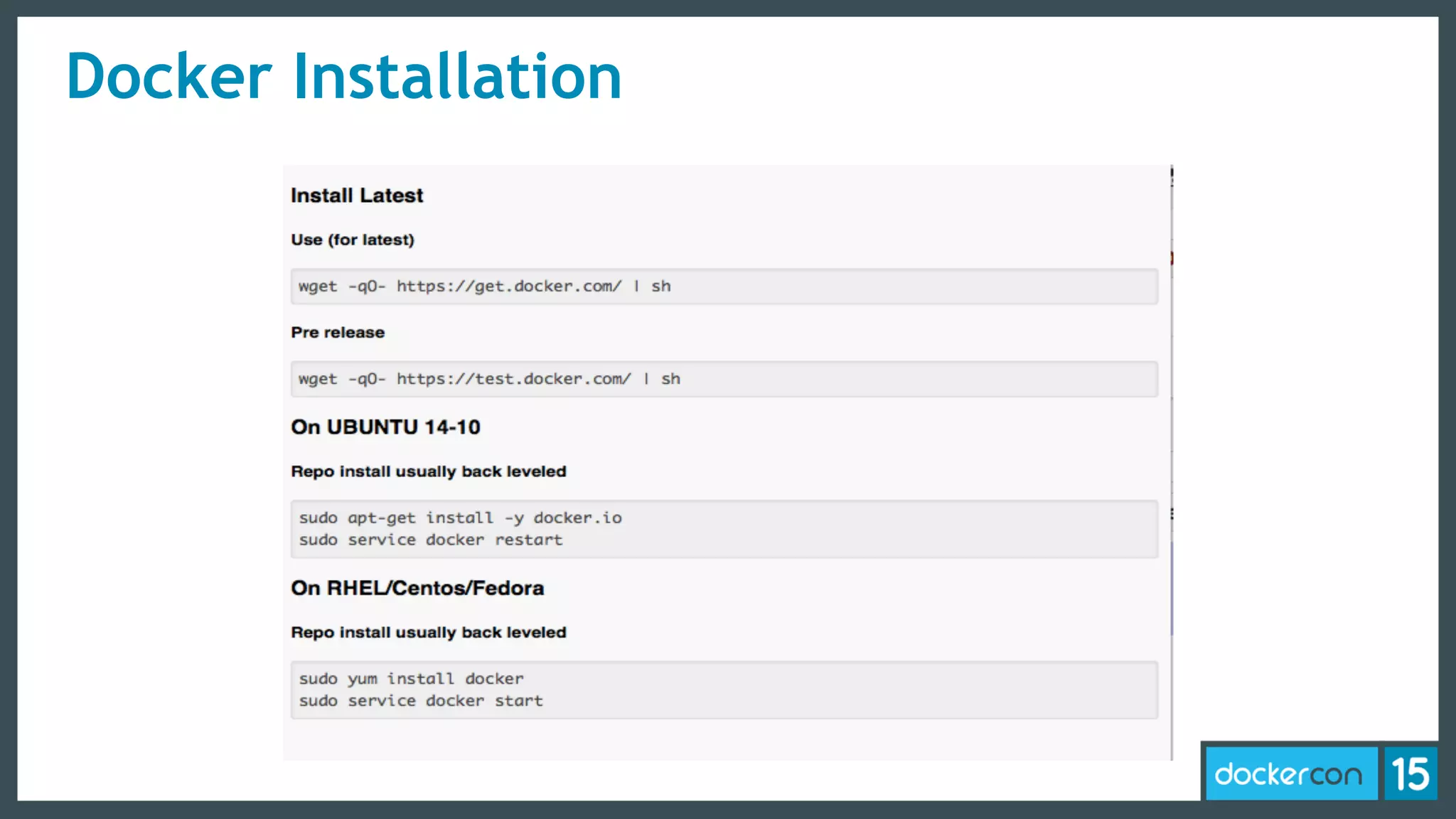Image resolution: width=1456 pixels, height=819 pixels.
Task: Click 'Repo install usually back leveled' under RHEL
Action: point(429,632)
